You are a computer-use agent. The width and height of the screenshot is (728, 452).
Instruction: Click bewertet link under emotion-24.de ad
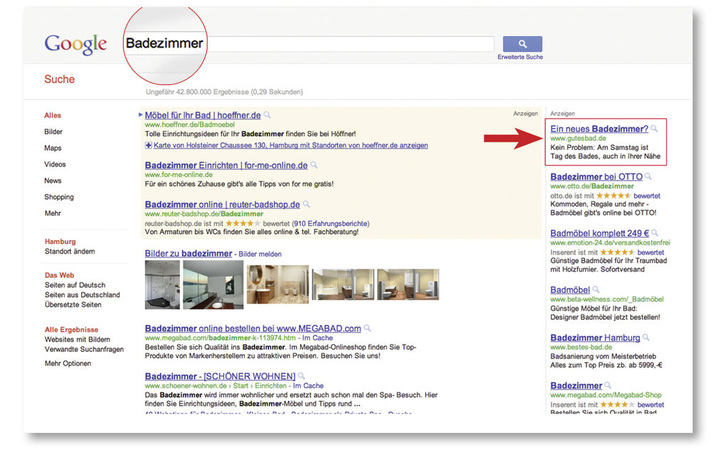click(x=651, y=252)
